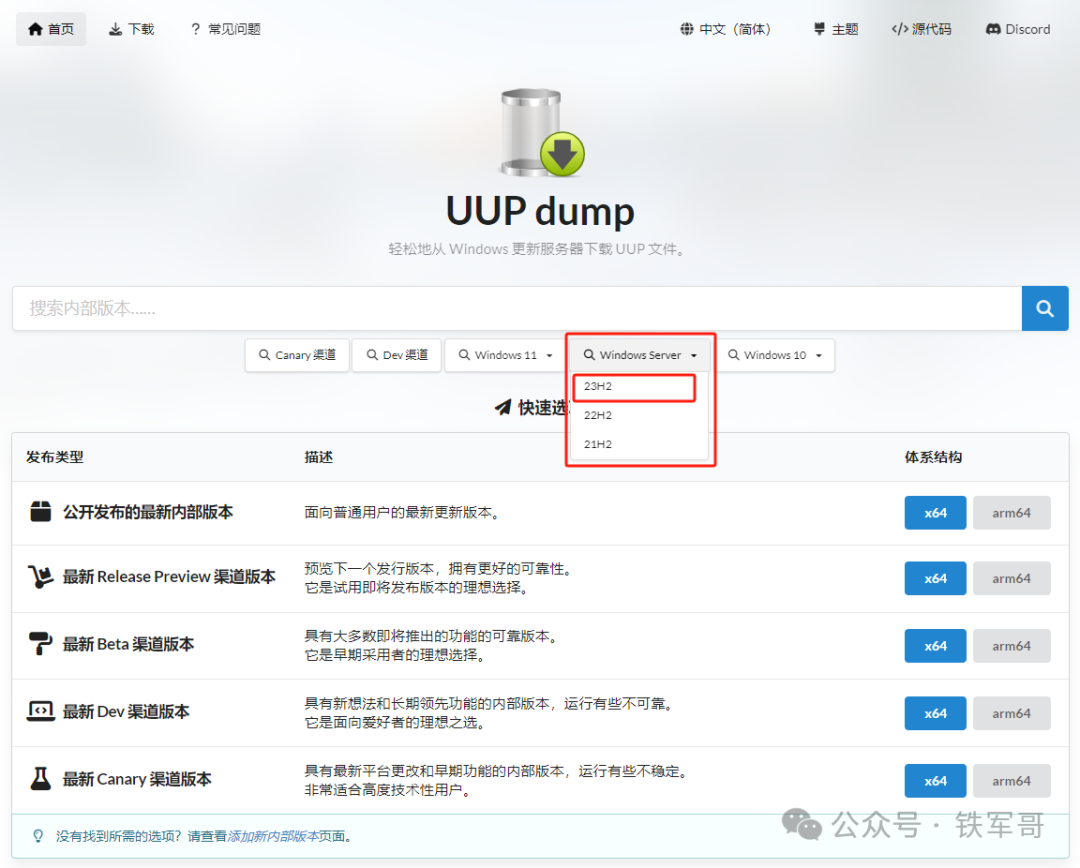Click the flask icon of Canary row
Viewport: 1080px width, 868px height.
pos(41,778)
